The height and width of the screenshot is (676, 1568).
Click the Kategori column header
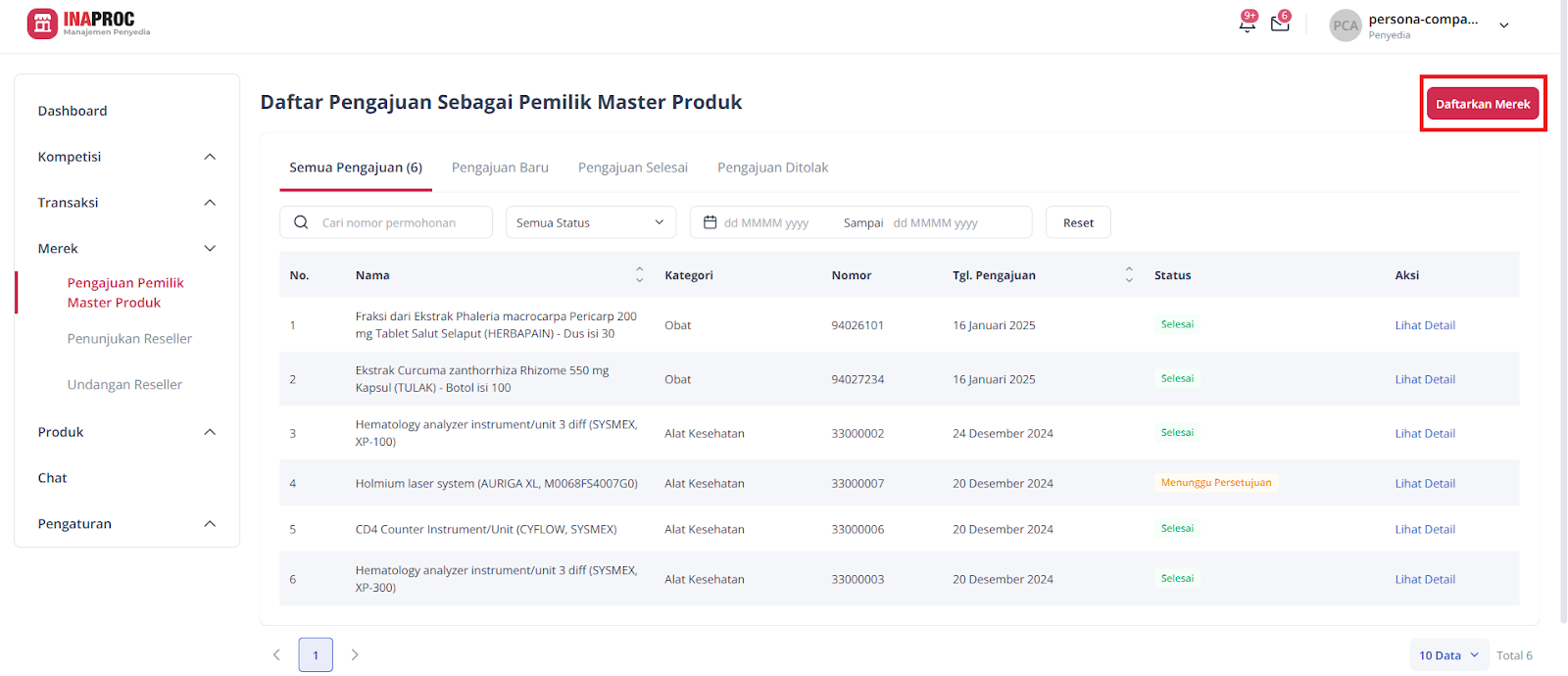(689, 275)
